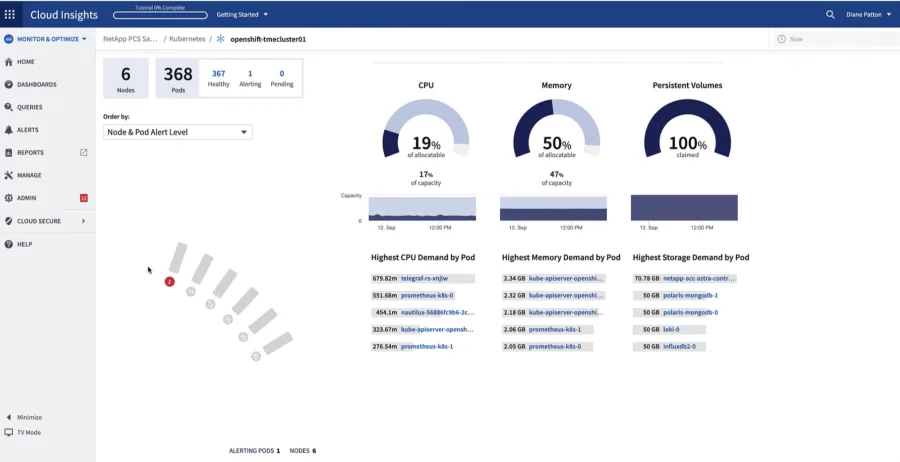Click the Persistent Volumes 100% gauge
The image size is (900, 462).
point(687,129)
